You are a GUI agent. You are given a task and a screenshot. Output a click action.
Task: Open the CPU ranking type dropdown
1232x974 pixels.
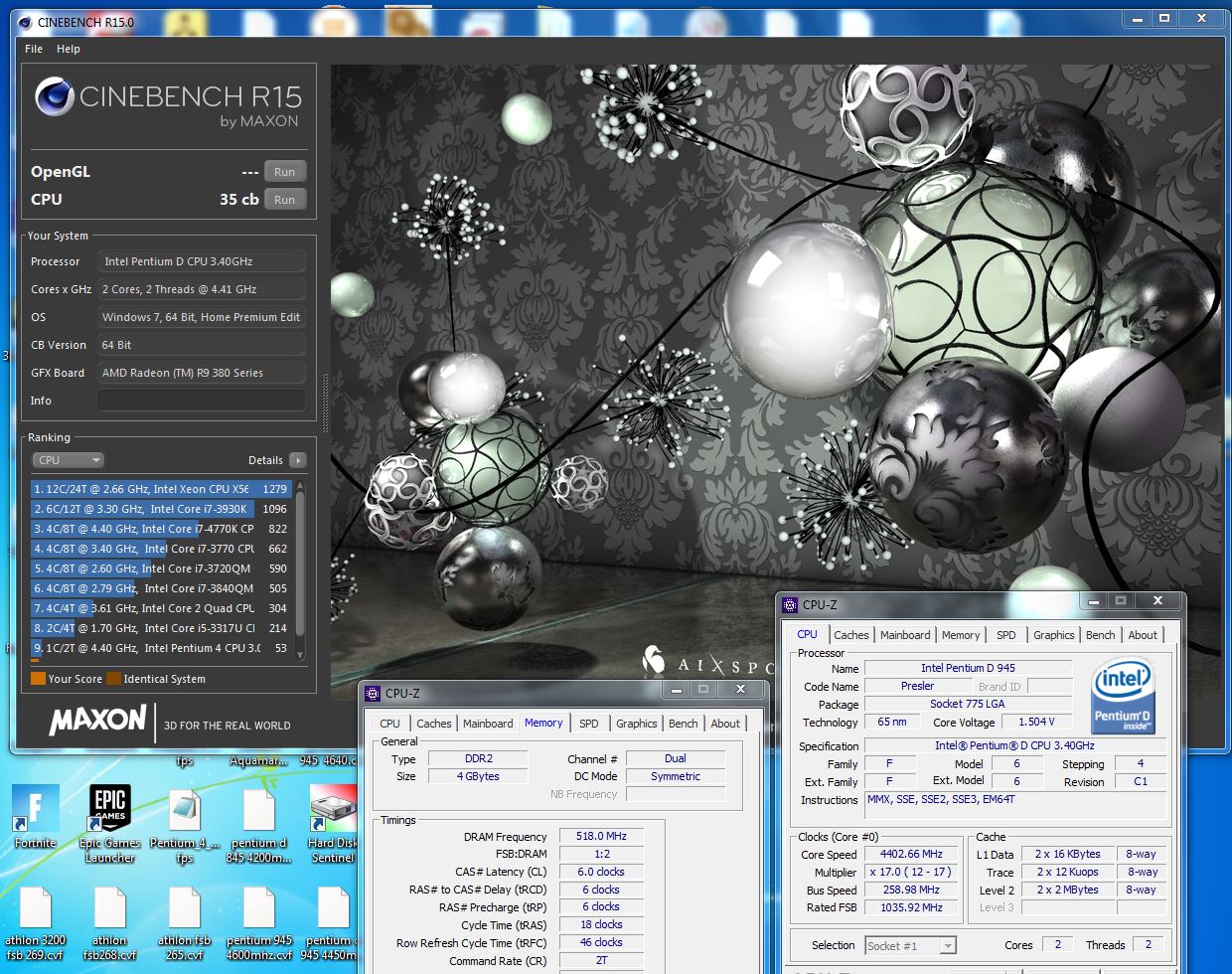click(69, 460)
